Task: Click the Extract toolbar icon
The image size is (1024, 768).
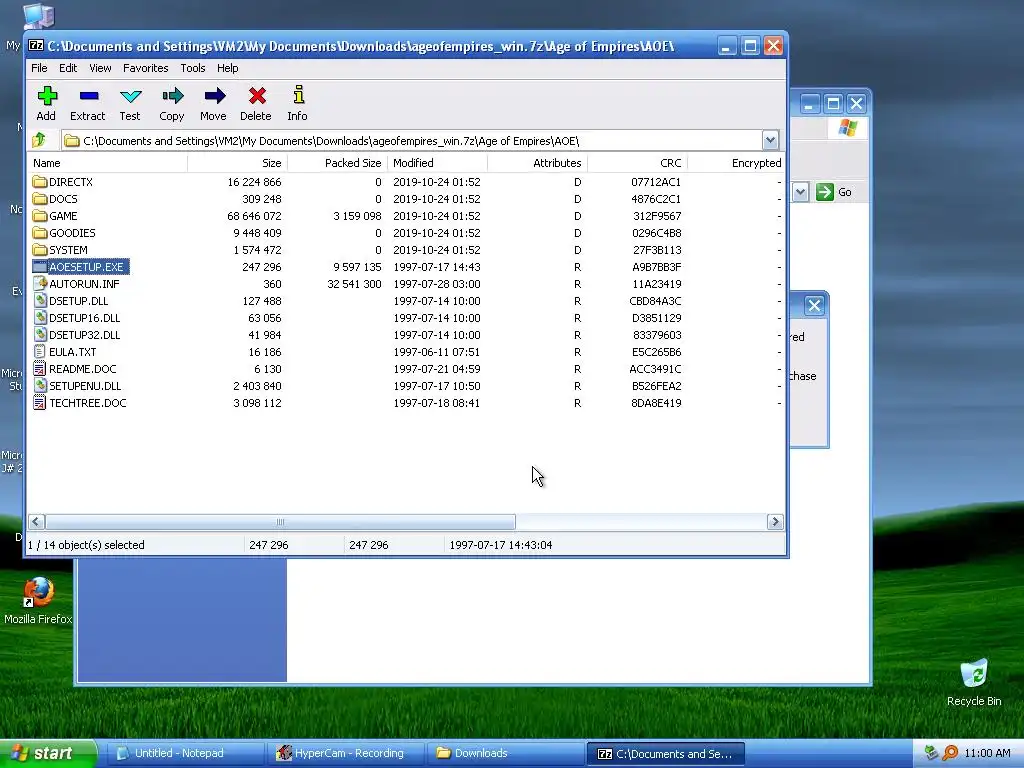Action: pos(88,96)
